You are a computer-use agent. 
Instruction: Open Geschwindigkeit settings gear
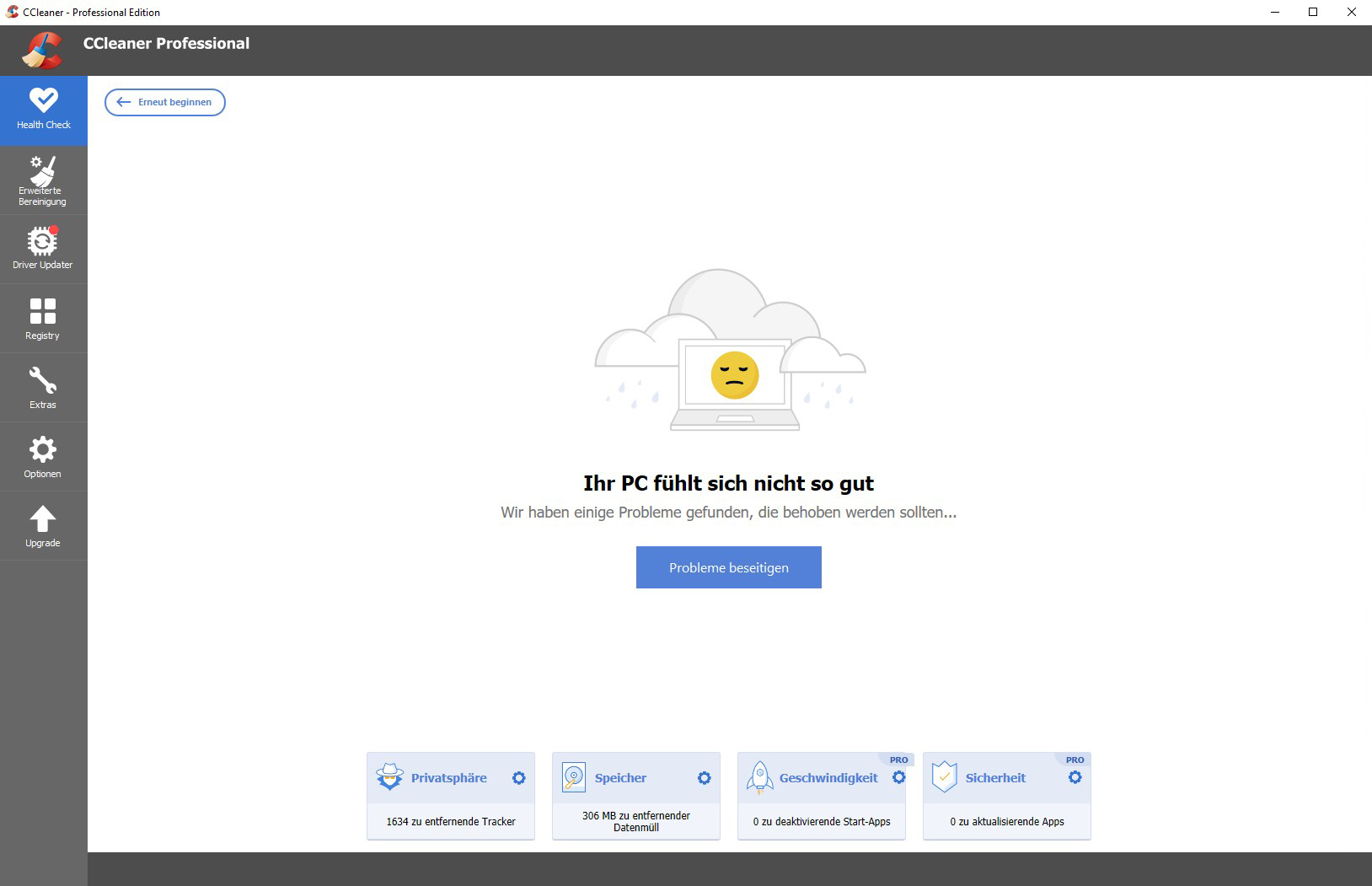899,777
